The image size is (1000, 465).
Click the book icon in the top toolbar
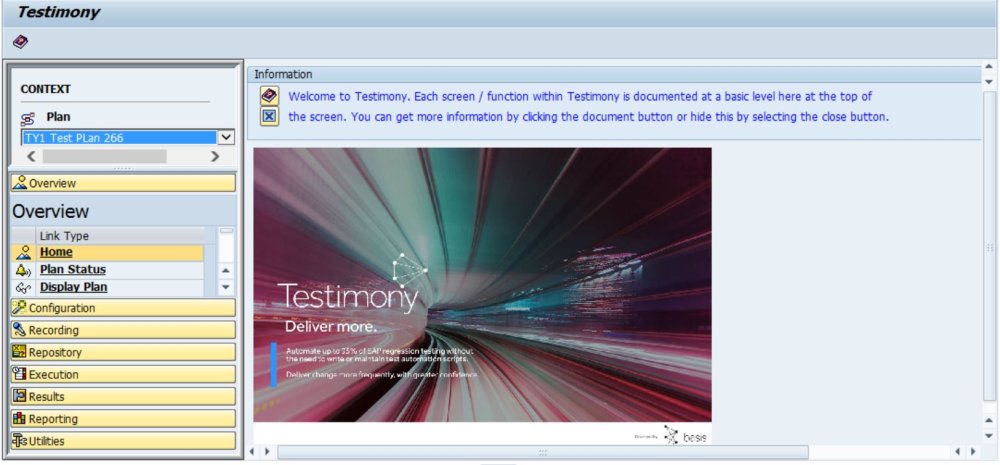(x=20, y=42)
